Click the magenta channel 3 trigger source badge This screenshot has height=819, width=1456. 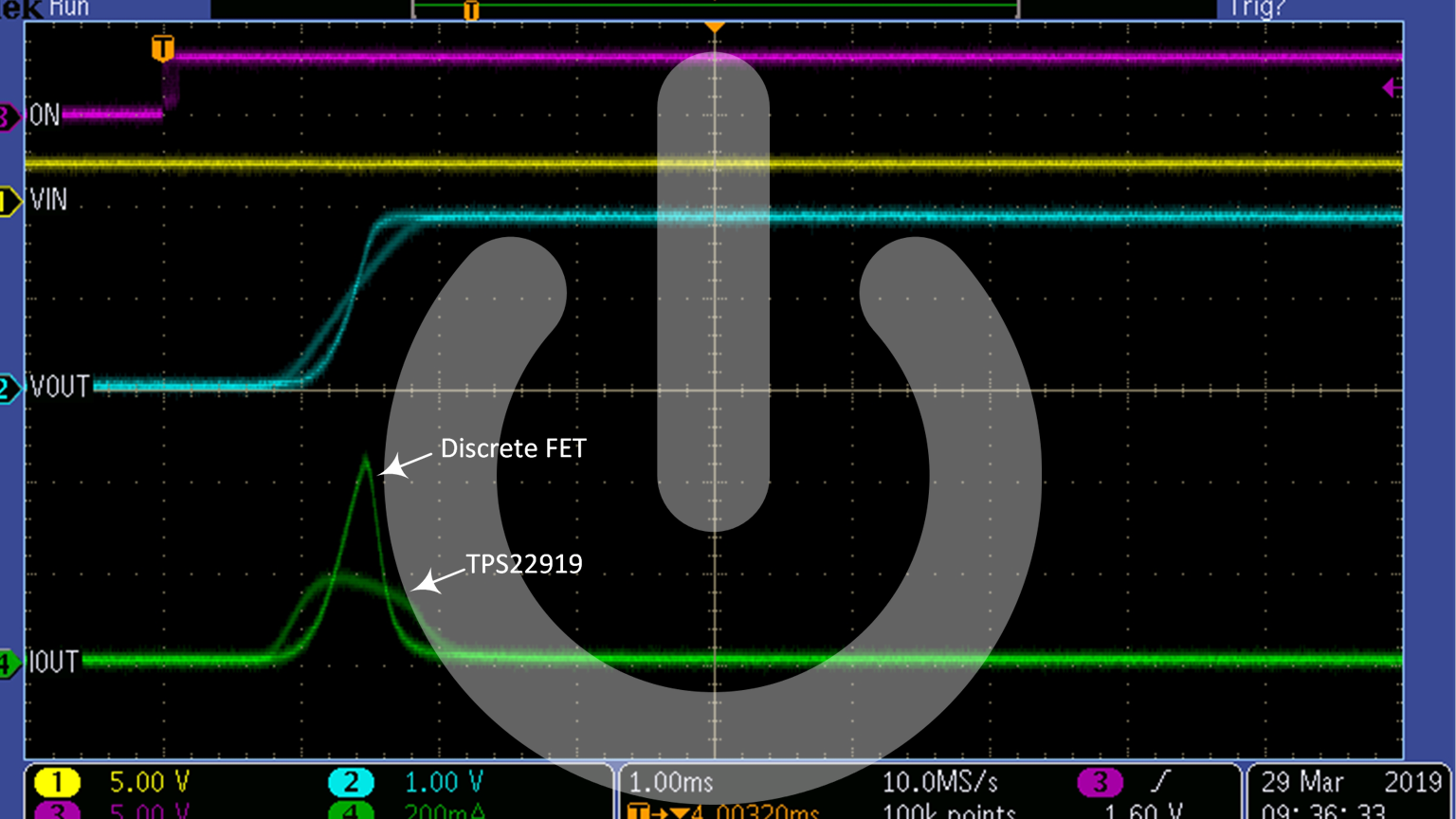1100,783
